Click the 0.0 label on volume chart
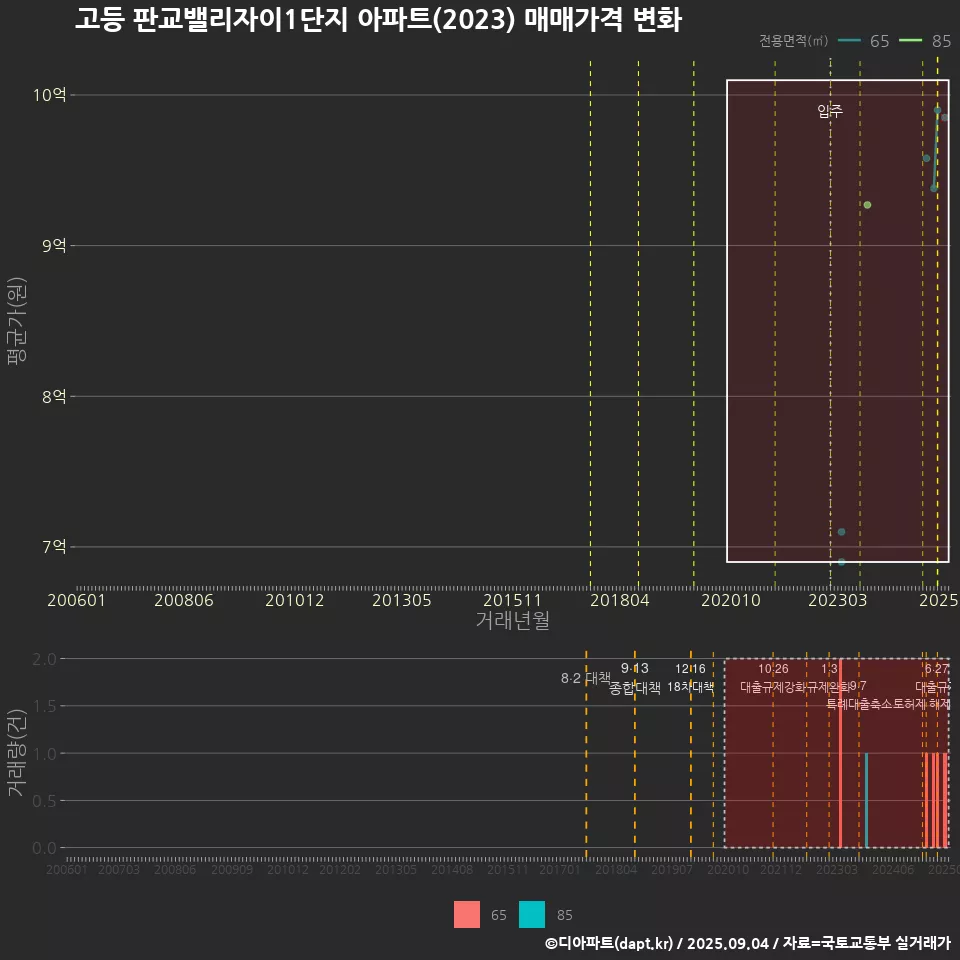The image size is (960, 960). (44, 848)
